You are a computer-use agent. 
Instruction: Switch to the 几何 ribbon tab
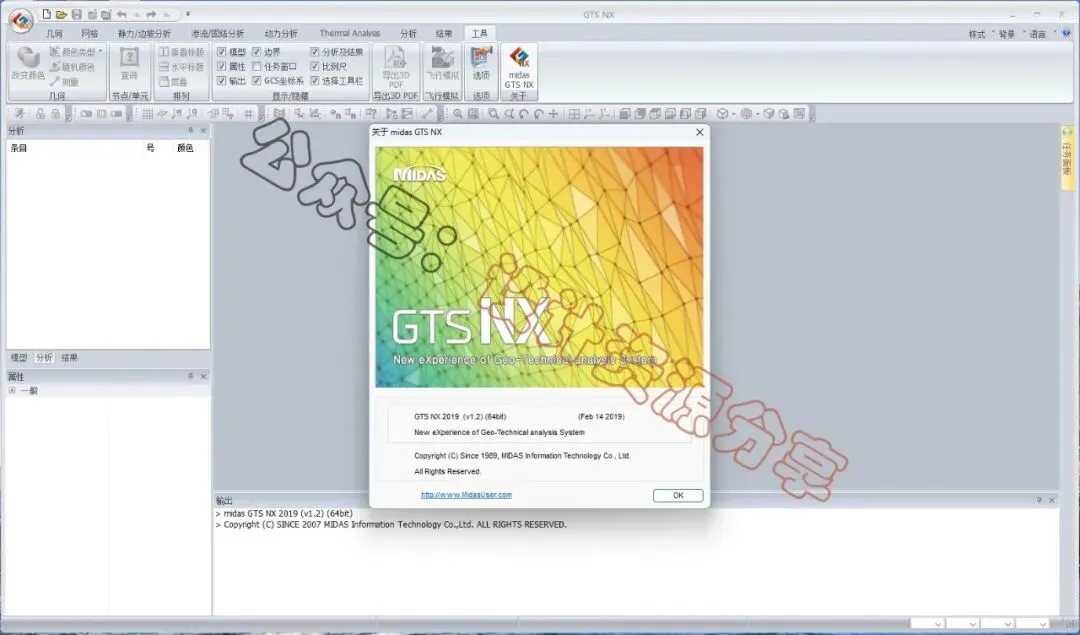click(x=54, y=33)
